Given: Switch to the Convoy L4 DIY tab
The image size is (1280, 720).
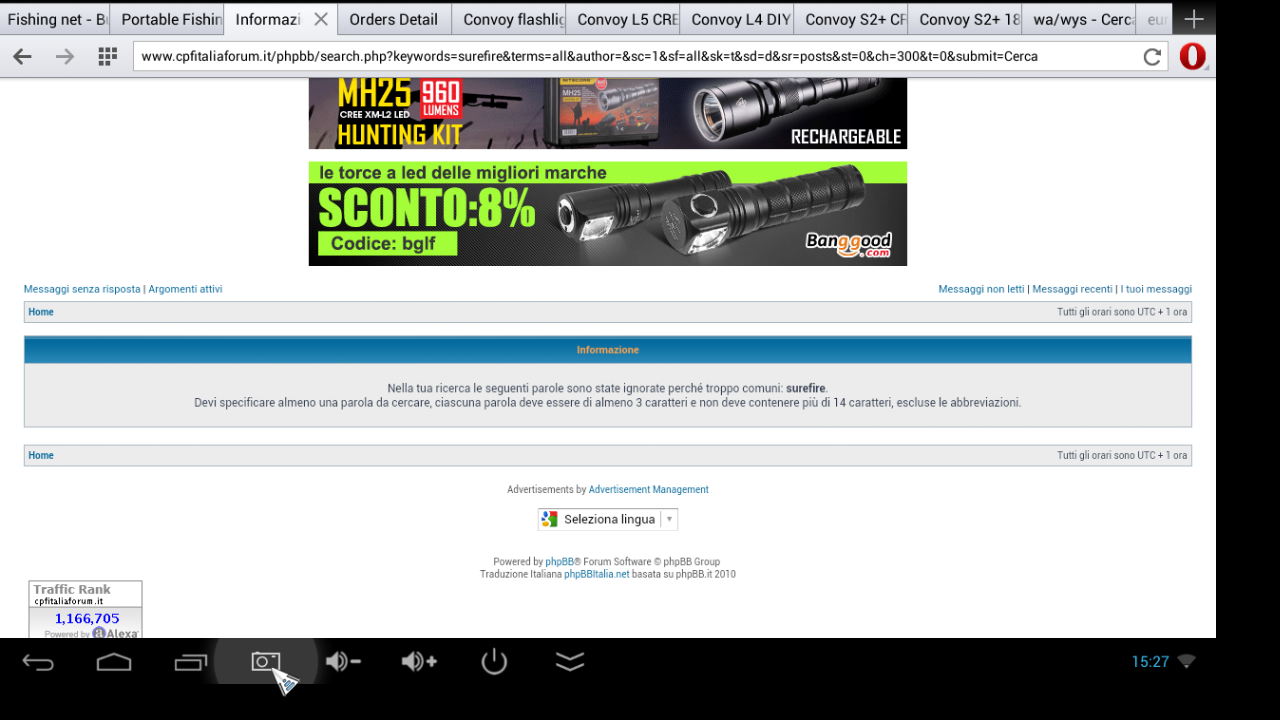Looking at the screenshot, I should pos(736,19).
